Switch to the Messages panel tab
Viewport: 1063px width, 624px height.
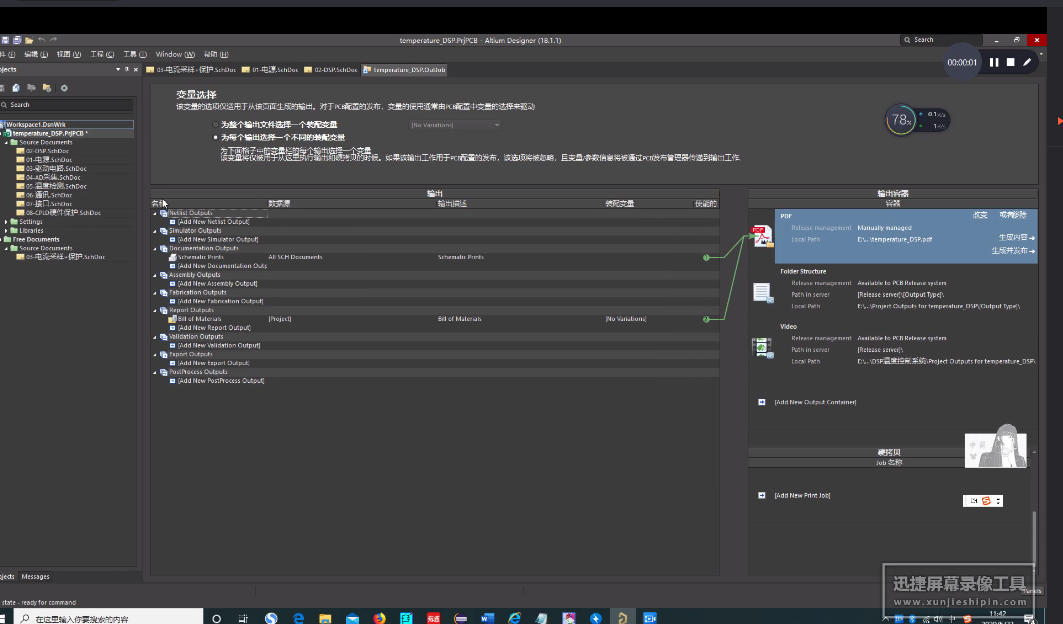35,577
